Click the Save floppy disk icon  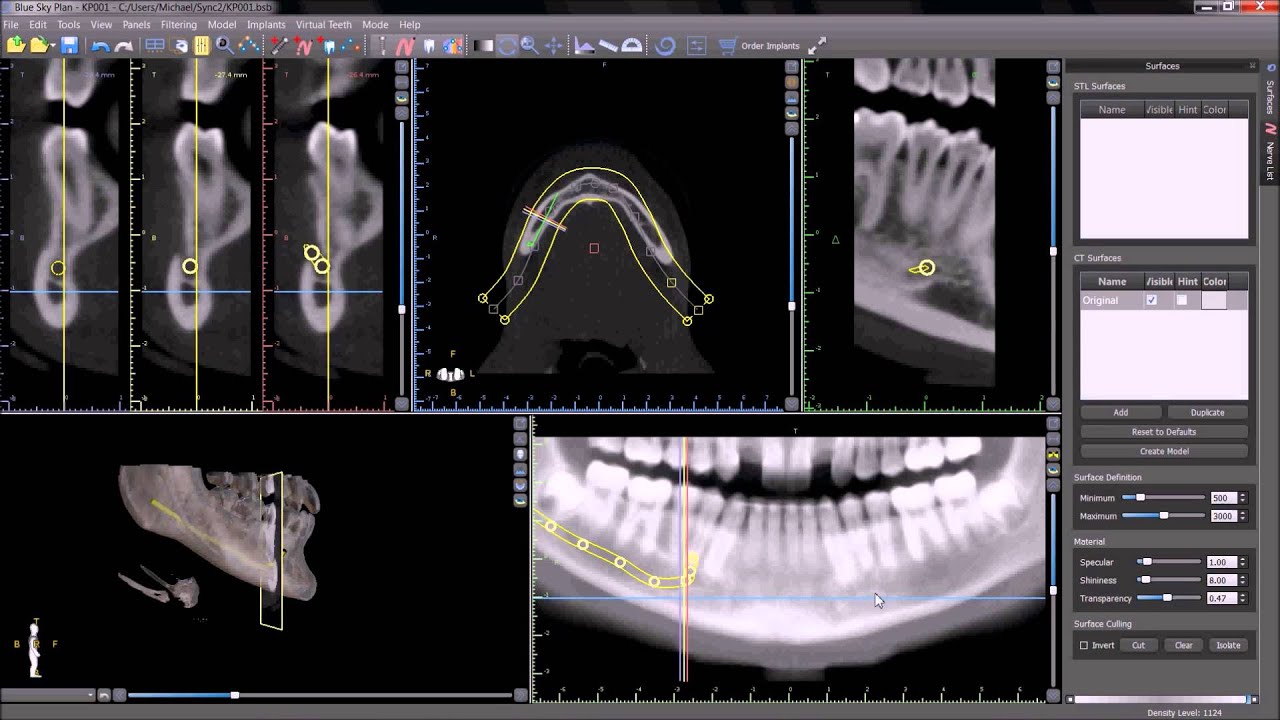click(x=69, y=45)
